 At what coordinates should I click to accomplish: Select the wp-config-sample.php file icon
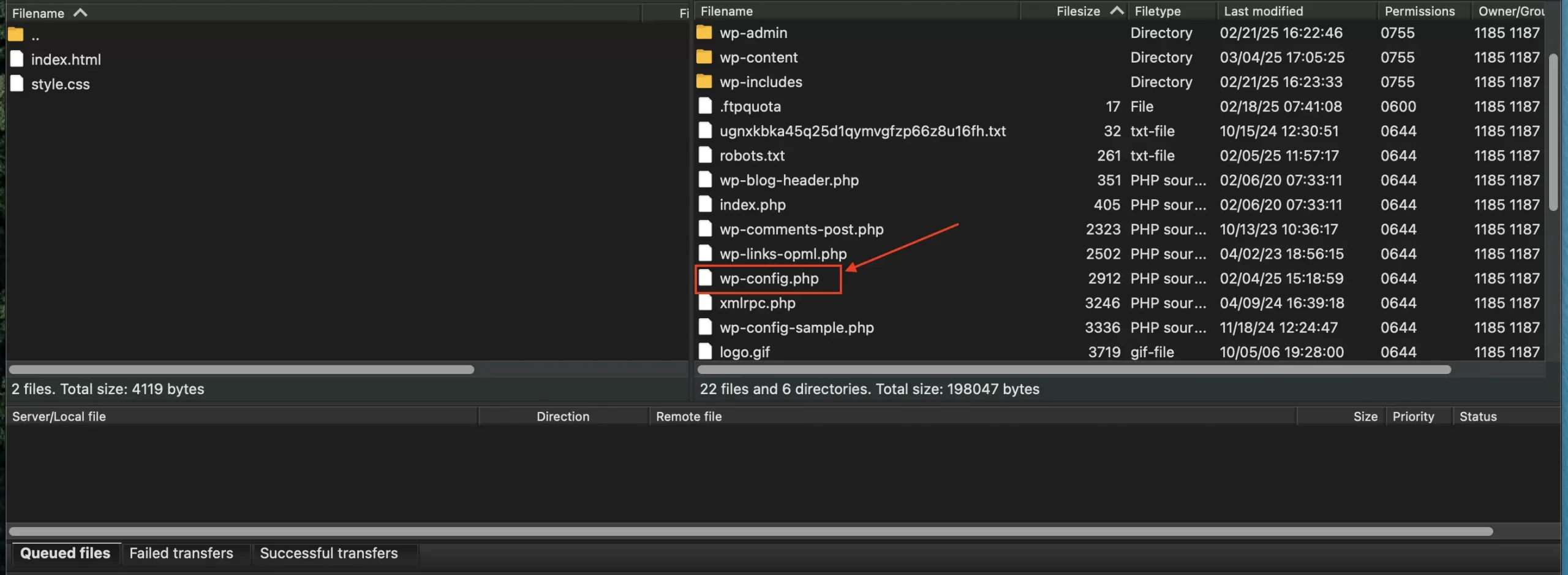coord(705,327)
